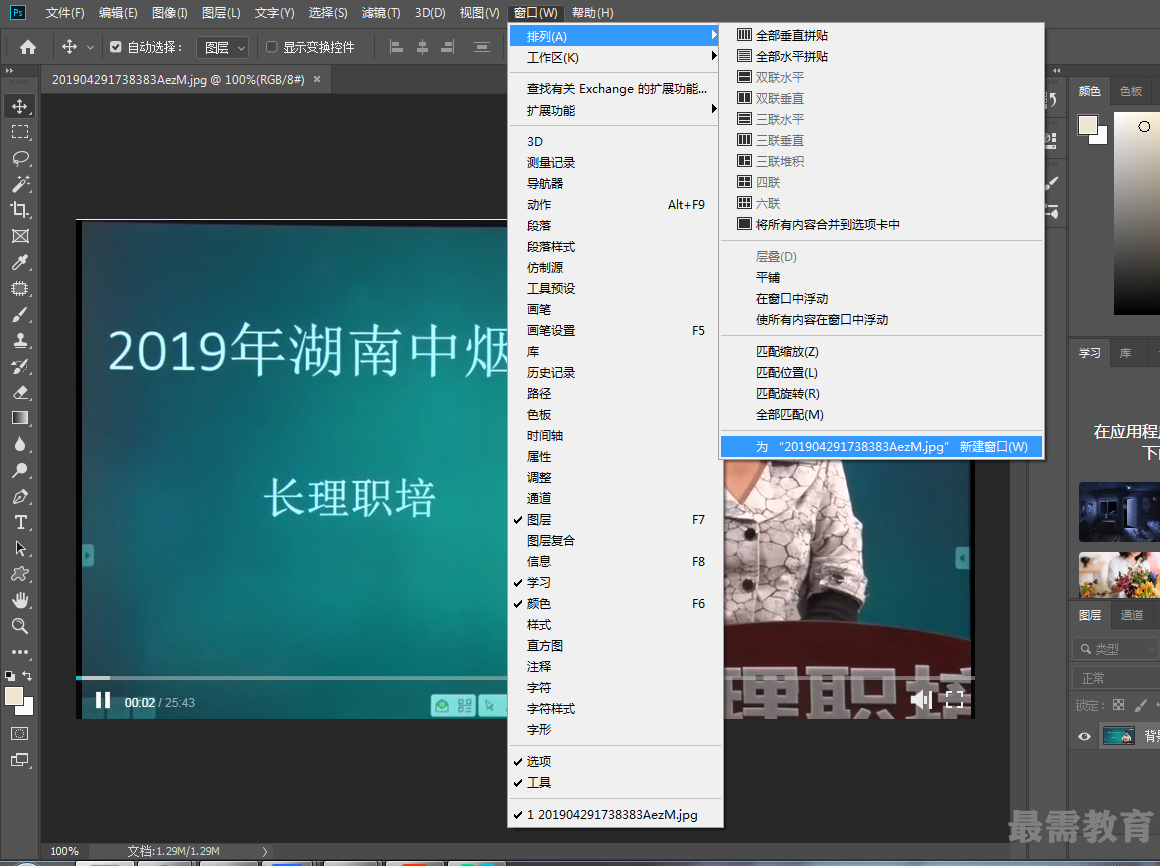Screen dimensions: 1160x866
Task: Open the 文件(F) menu
Action: tap(65, 13)
